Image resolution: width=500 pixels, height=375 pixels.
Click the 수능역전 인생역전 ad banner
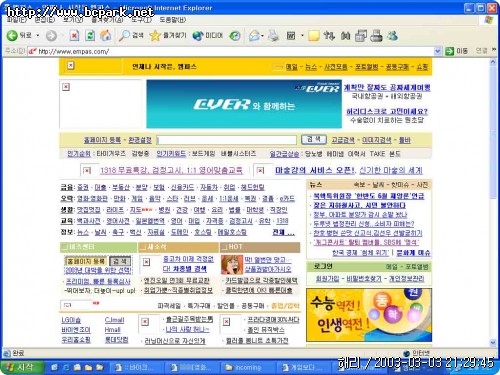tap(369, 315)
